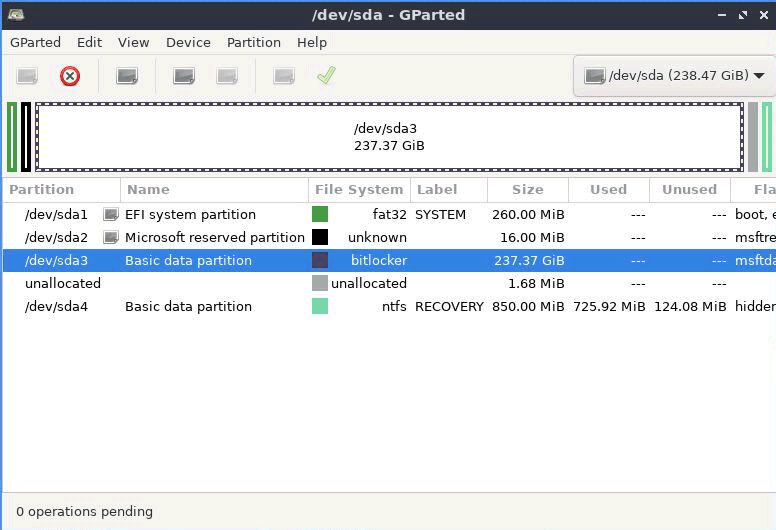Select the unallocated partition row

point(389,283)
